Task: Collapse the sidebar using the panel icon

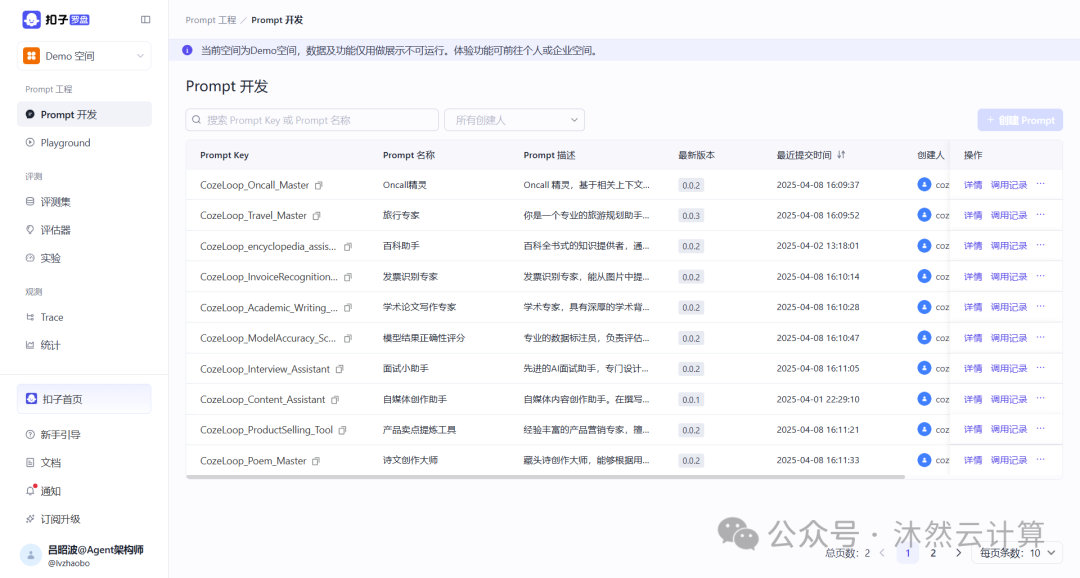Action: tap(146, 19)
